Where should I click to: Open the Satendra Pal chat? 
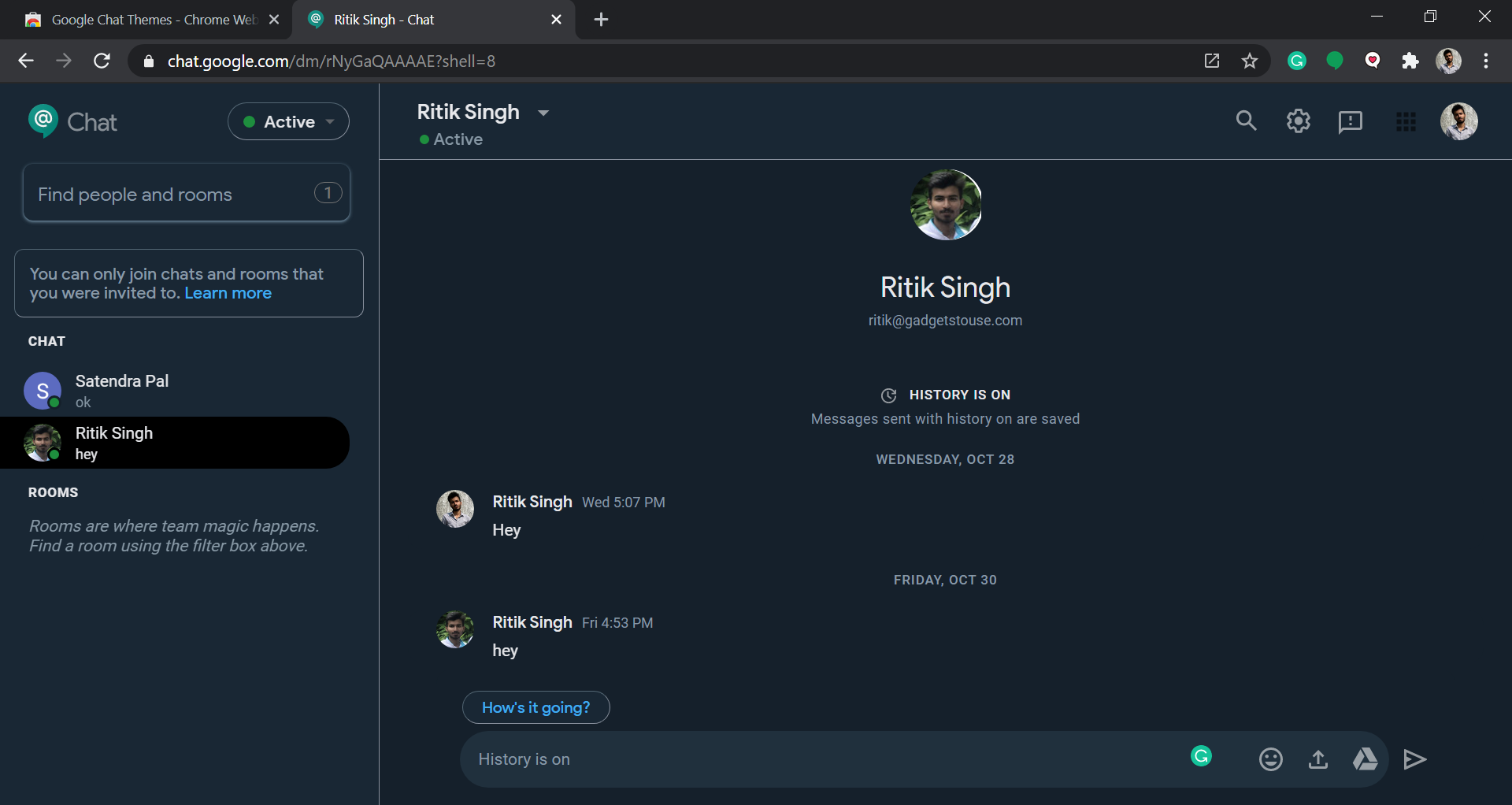pyautogui.click(x=175, y=391)
